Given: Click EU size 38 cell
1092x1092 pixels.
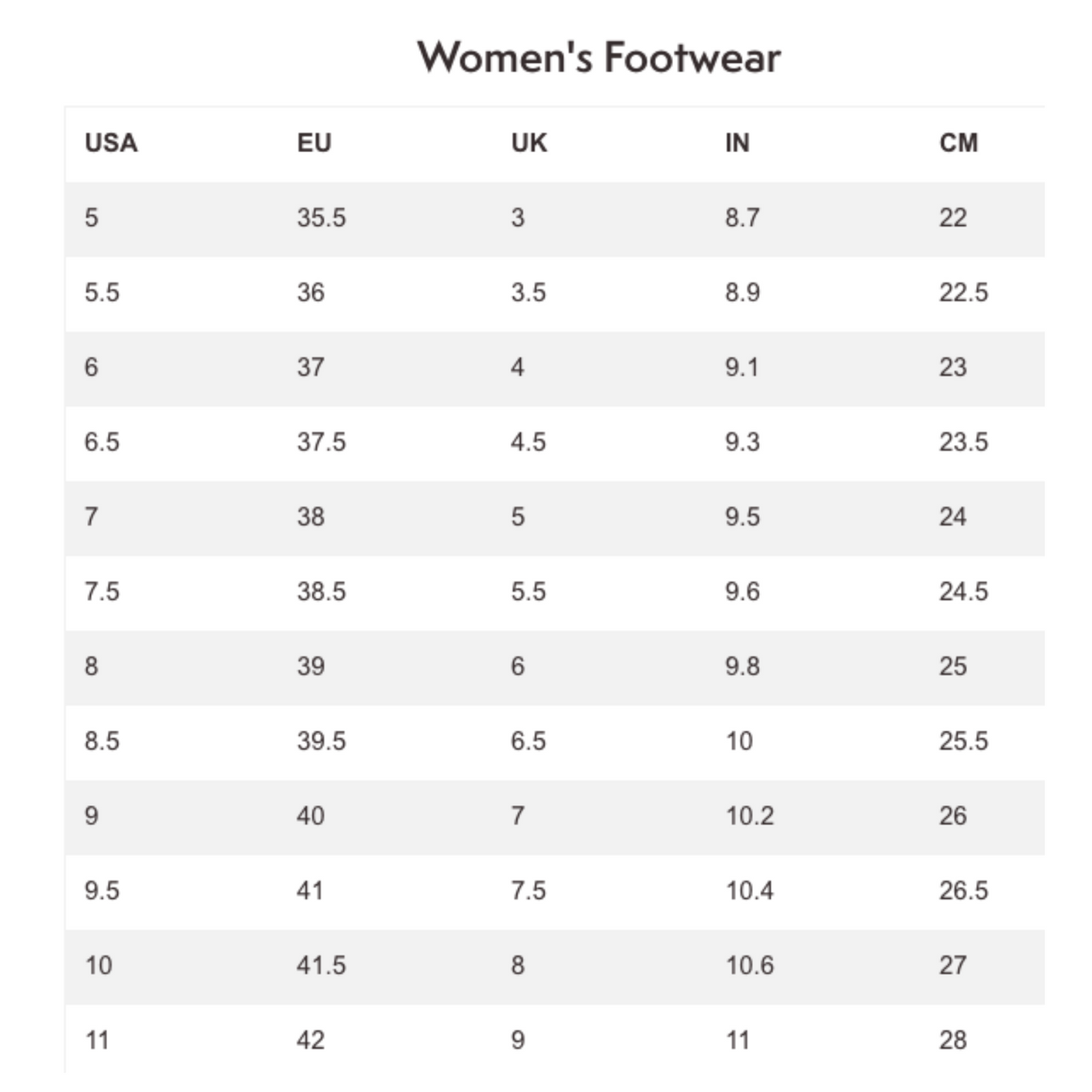Looking at the screenshot, I should pos(310,516).
